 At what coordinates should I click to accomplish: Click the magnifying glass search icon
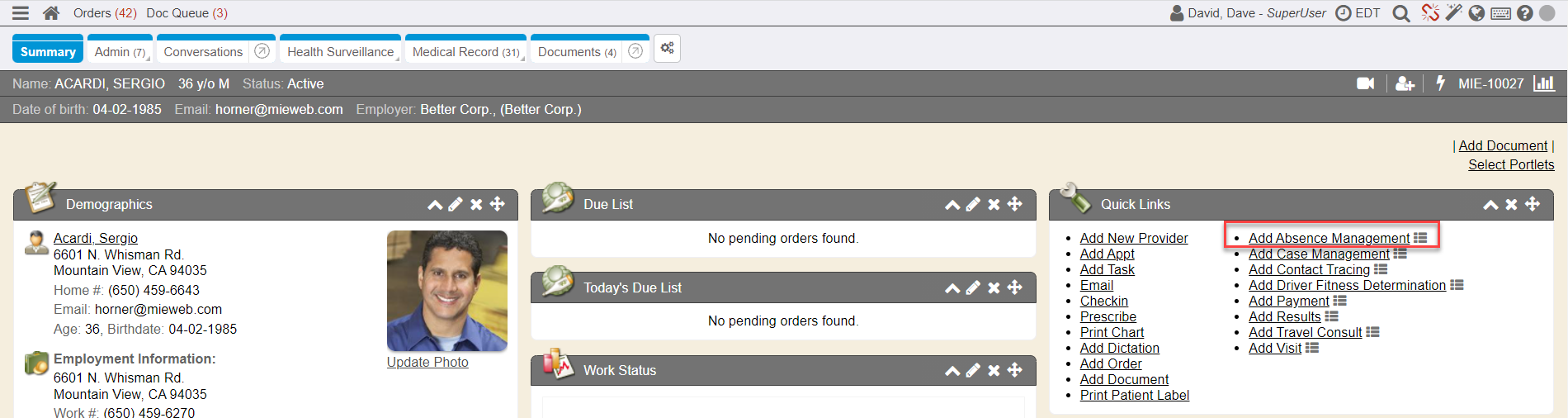click(x=1400, y=13)
